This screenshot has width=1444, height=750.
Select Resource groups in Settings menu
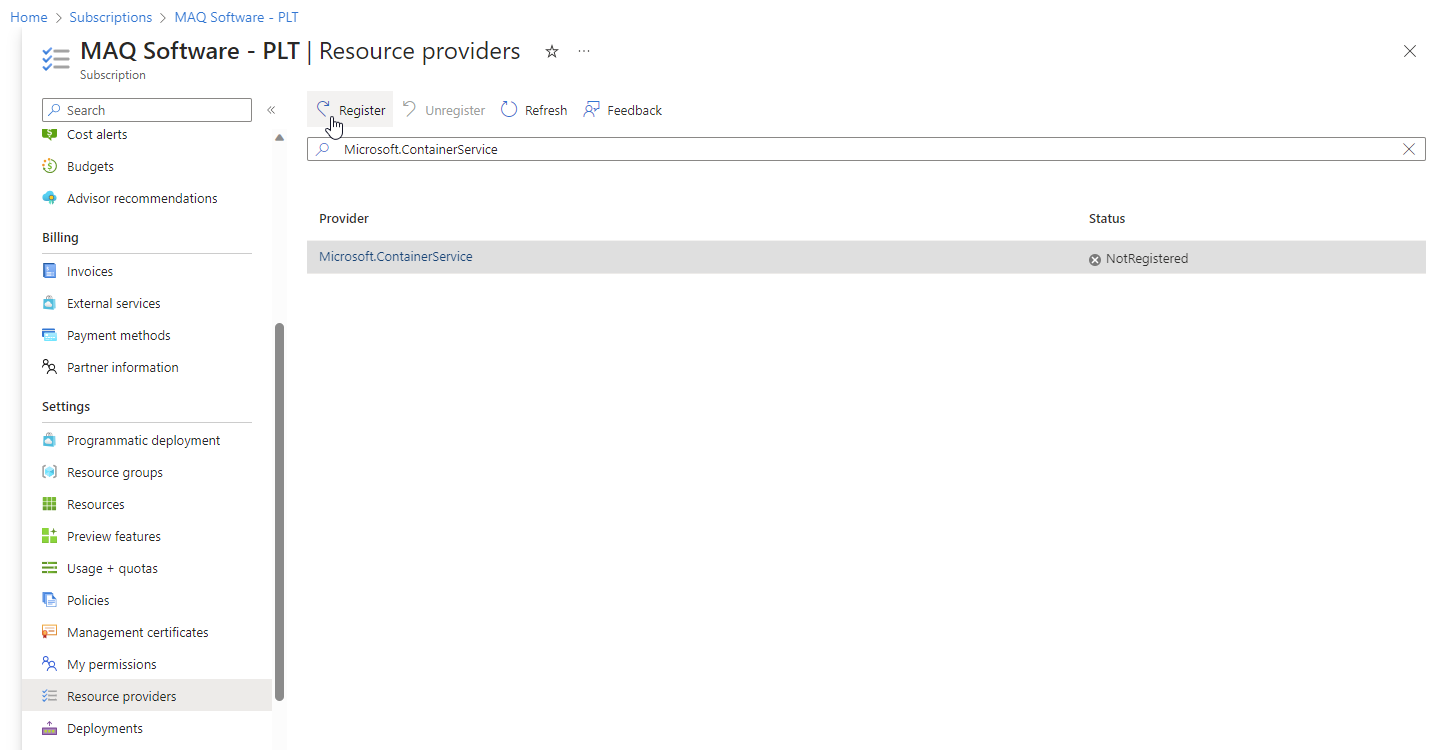click(x=114, y=473)
